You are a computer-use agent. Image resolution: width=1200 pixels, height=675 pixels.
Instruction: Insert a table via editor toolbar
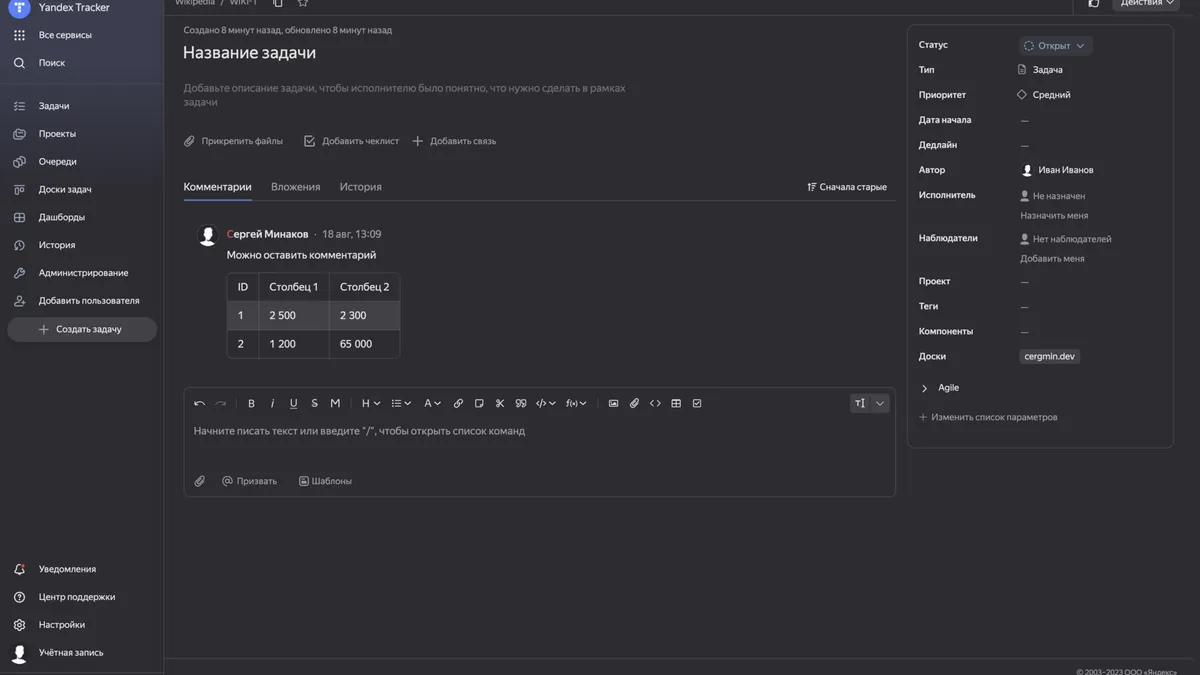(x=676, y=403)
